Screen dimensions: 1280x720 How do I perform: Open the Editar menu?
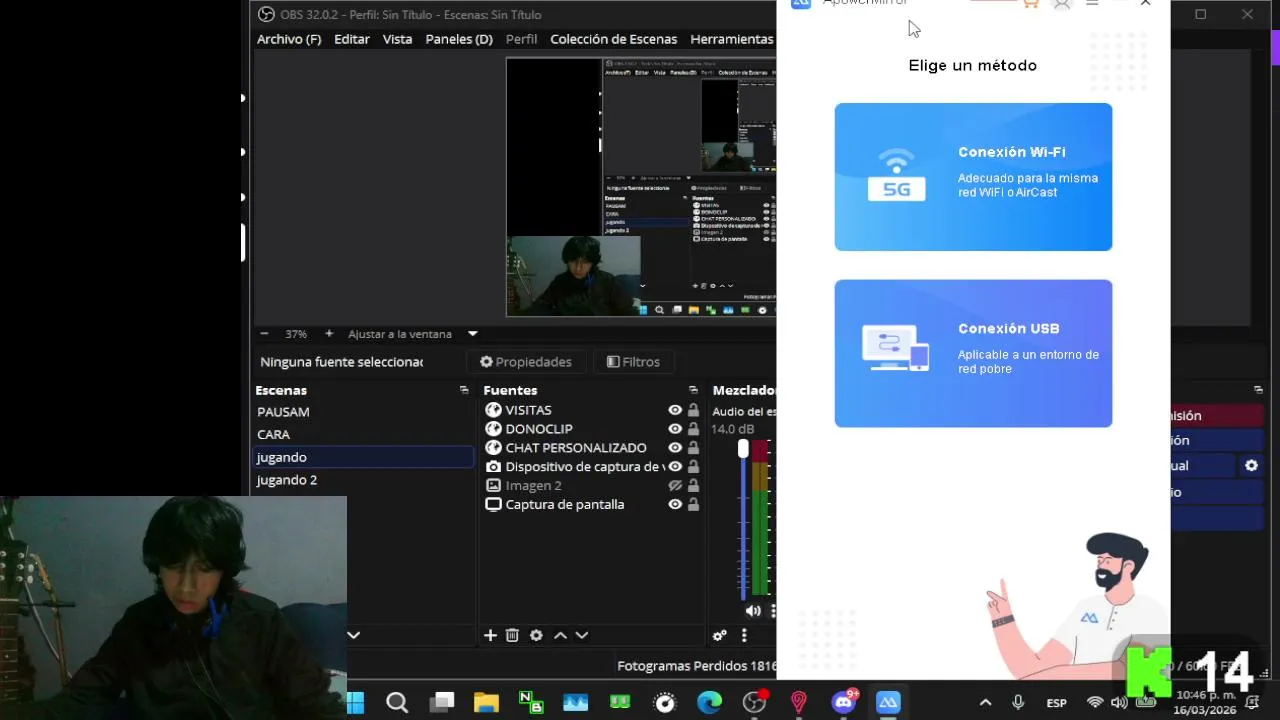(x=352, y=39)
